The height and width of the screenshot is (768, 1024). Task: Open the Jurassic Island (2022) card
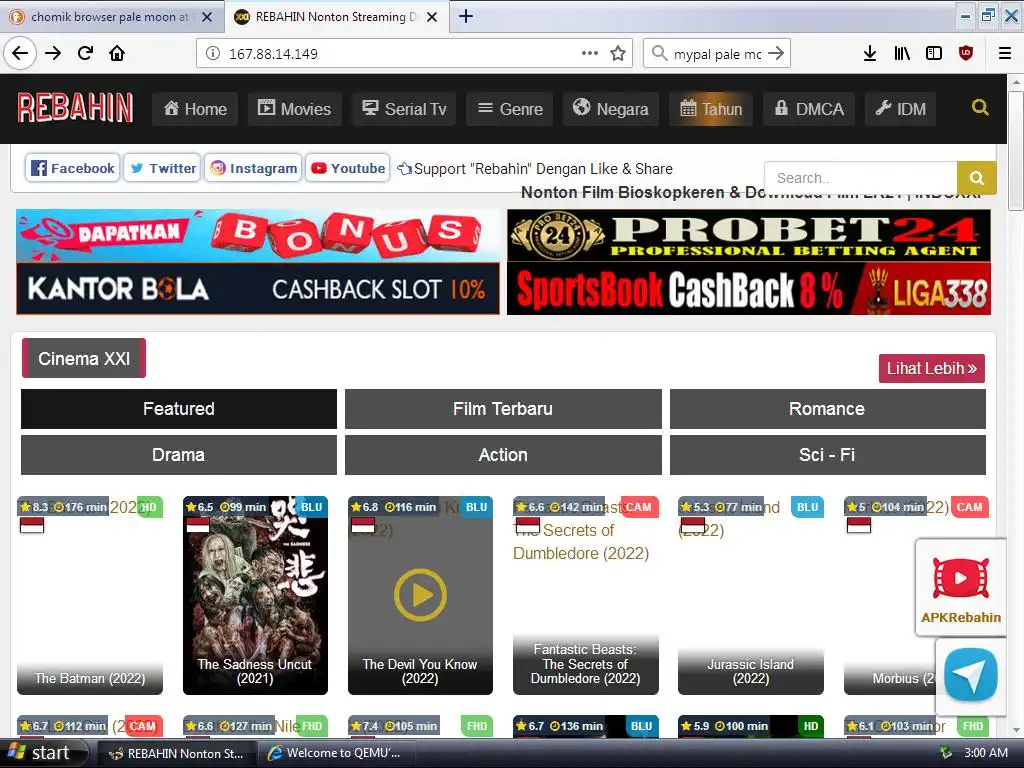(x=750, y=595)
